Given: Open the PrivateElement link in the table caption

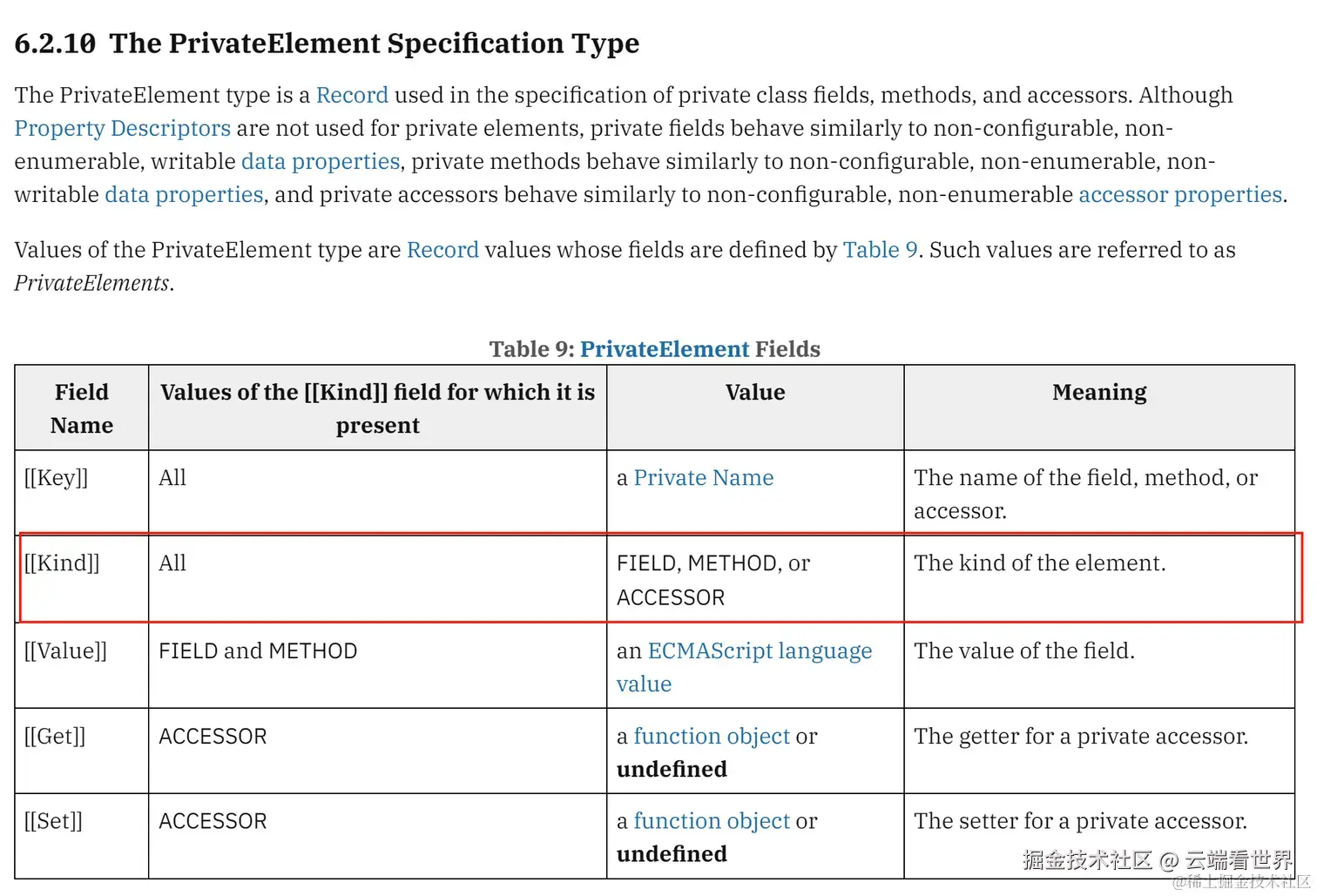Looking at the screenshot, I should pyautogui.click(x=664, y=349).
